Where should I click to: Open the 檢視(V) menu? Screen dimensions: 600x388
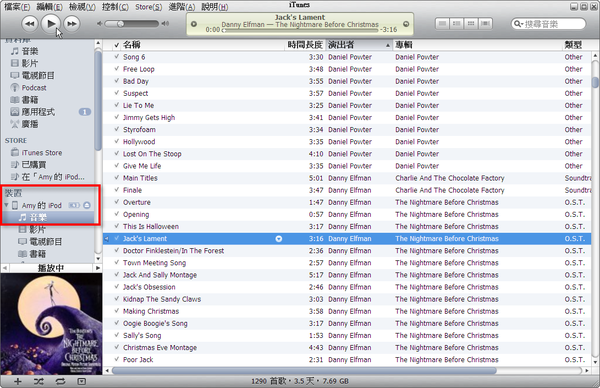tap(82, 7)
